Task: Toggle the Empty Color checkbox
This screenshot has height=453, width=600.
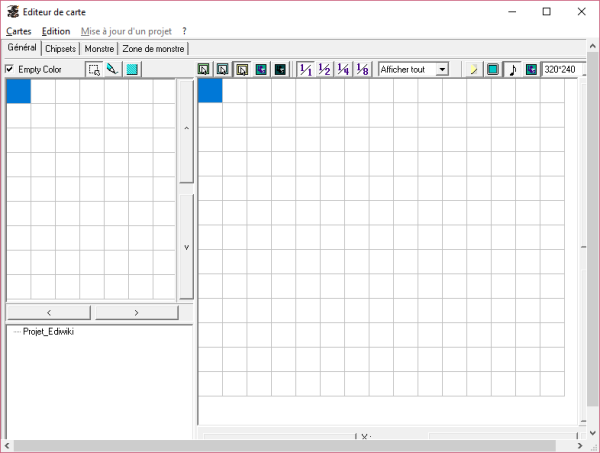Action: (x=10, y=69)
